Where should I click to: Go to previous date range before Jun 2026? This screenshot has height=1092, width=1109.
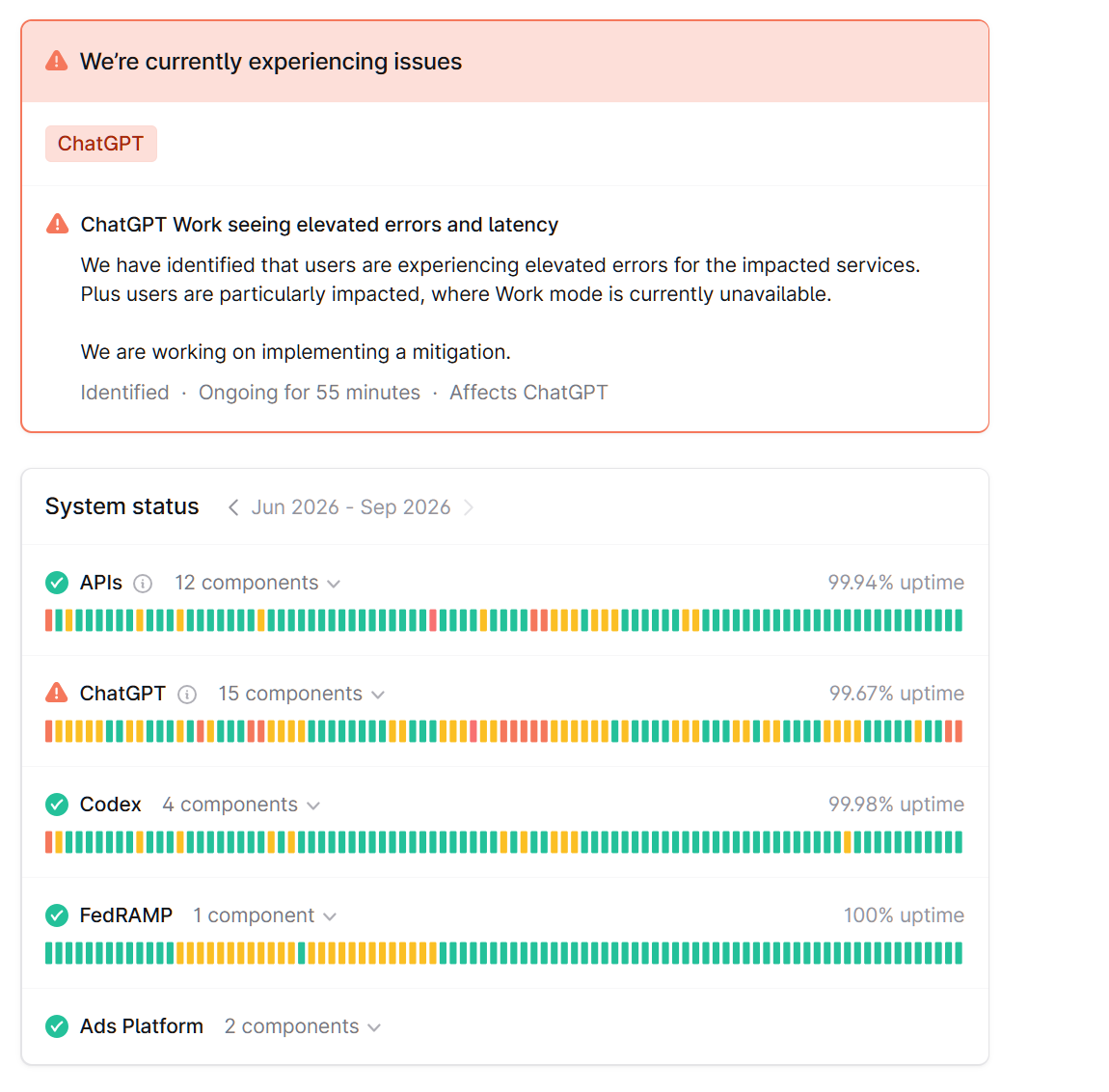tap(233, 507)
